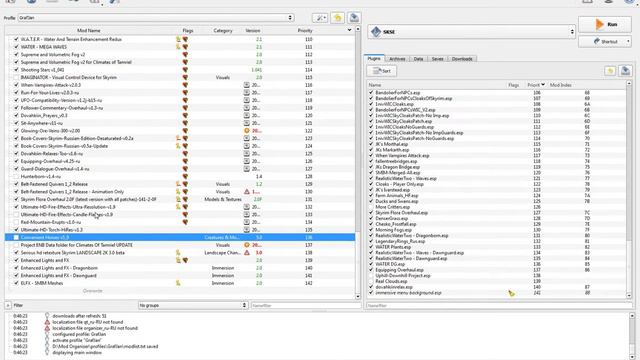
Task: Click the plugin list Namefilter field
Action: click(x=499, y=305)
